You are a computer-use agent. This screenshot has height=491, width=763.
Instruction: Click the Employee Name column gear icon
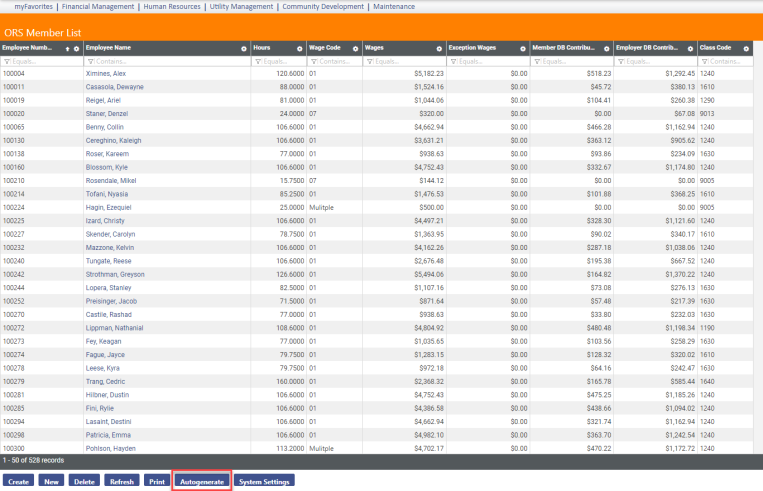243,48
